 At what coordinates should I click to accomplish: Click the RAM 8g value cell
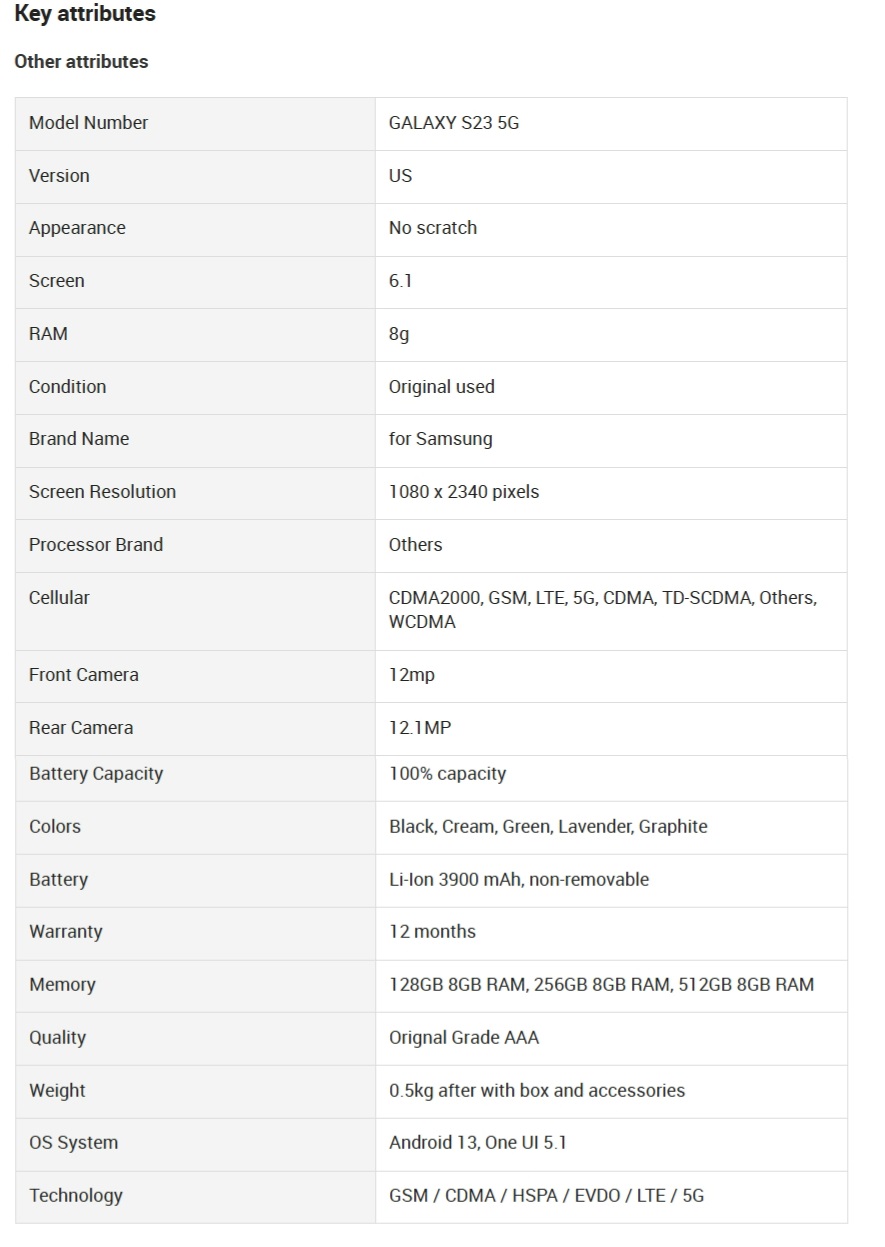399,334
